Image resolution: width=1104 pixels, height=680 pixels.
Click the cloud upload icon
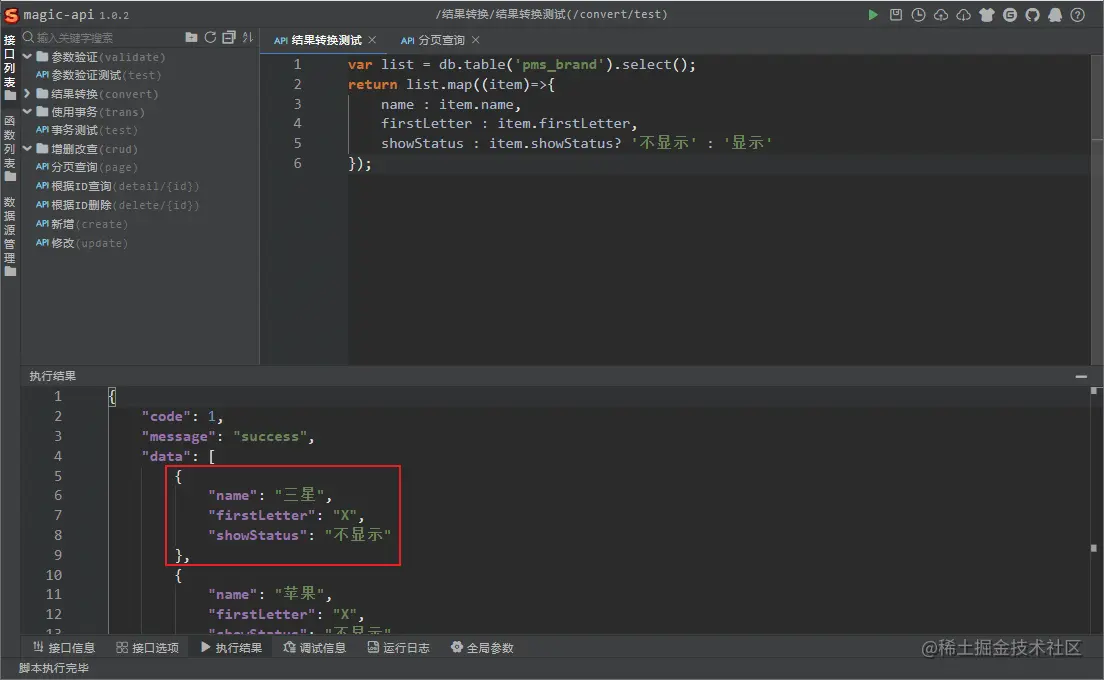tap(941, 15)
